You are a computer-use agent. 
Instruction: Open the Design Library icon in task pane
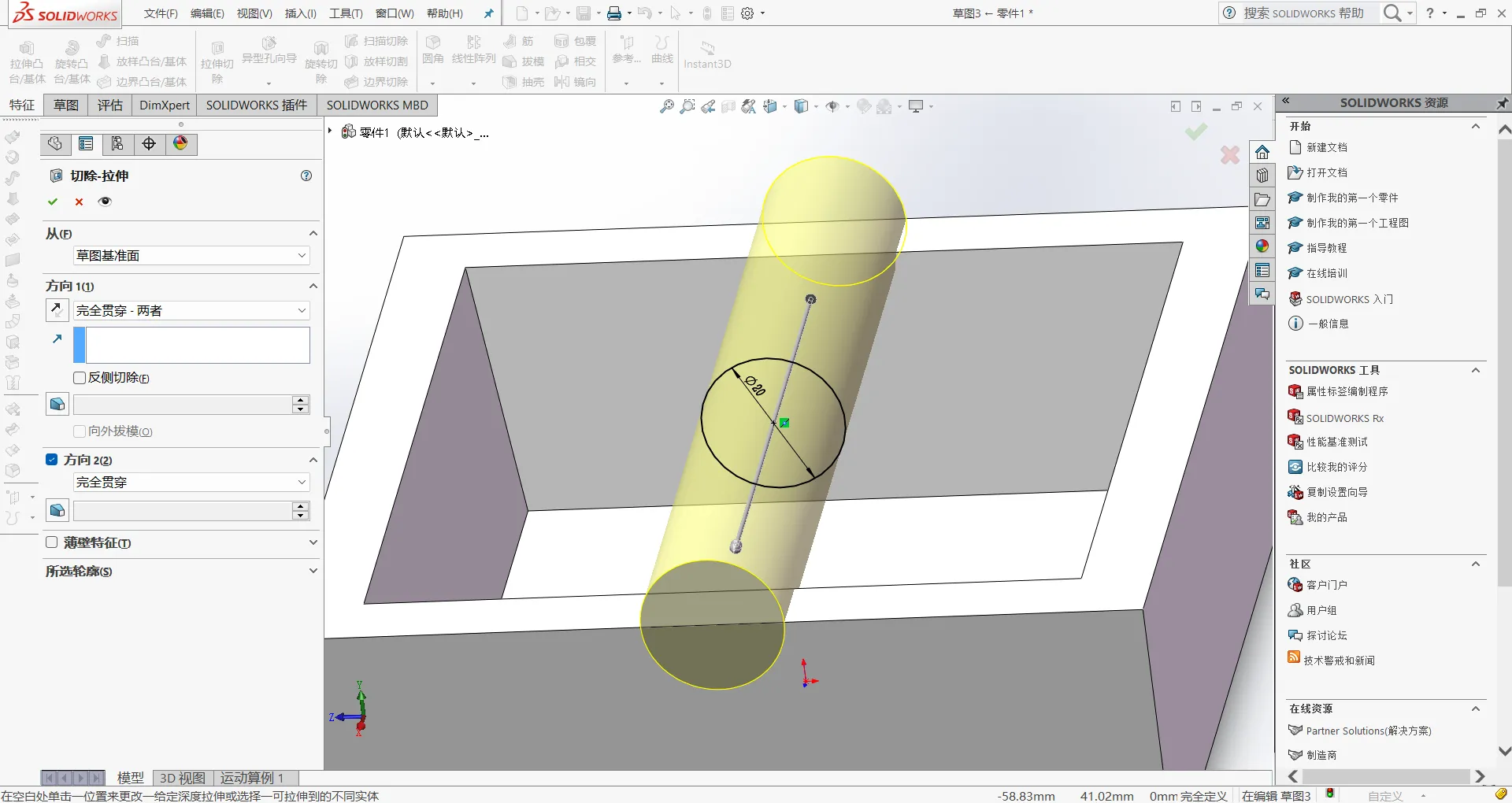coord(1262,176)
